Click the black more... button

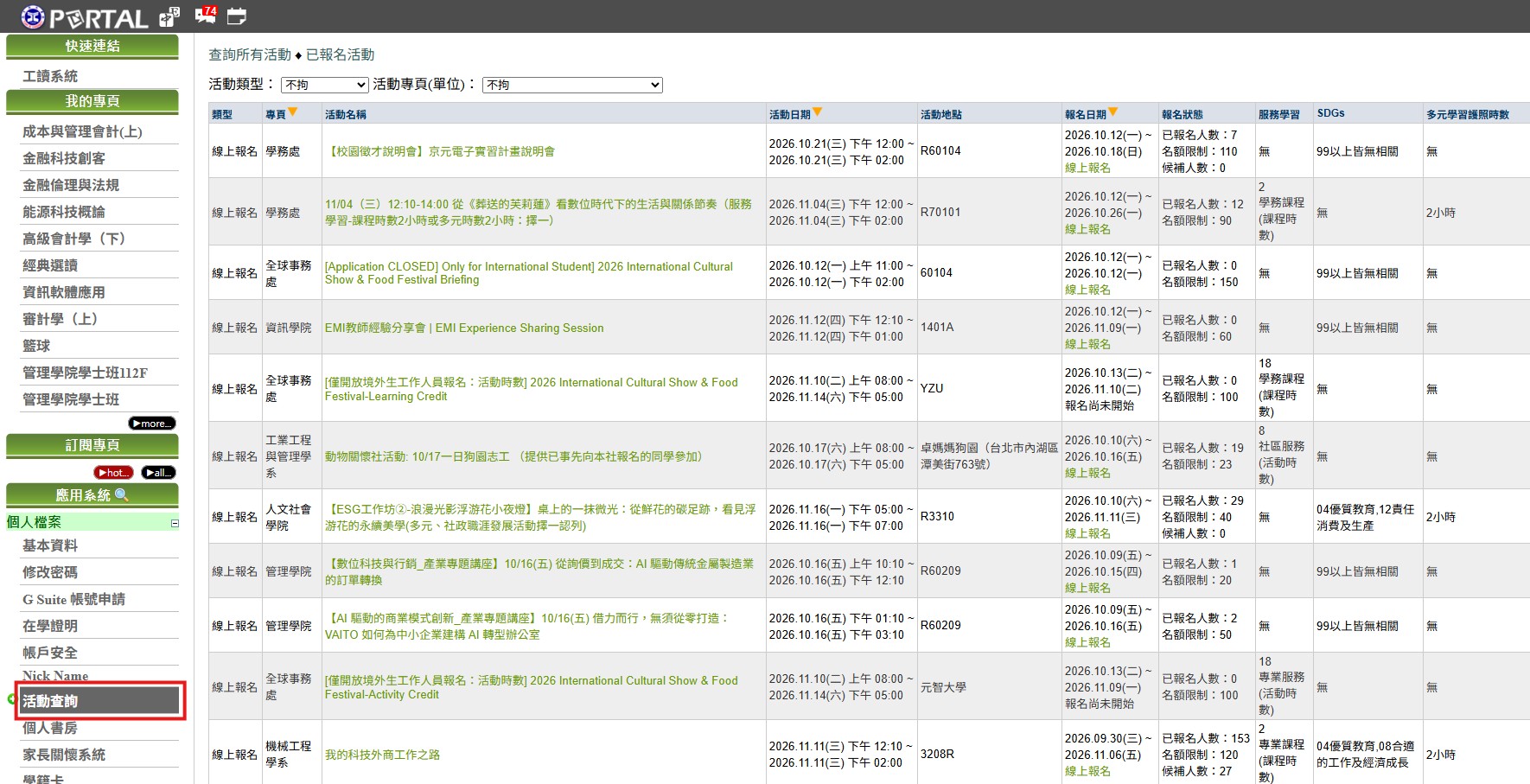(152, 424)
